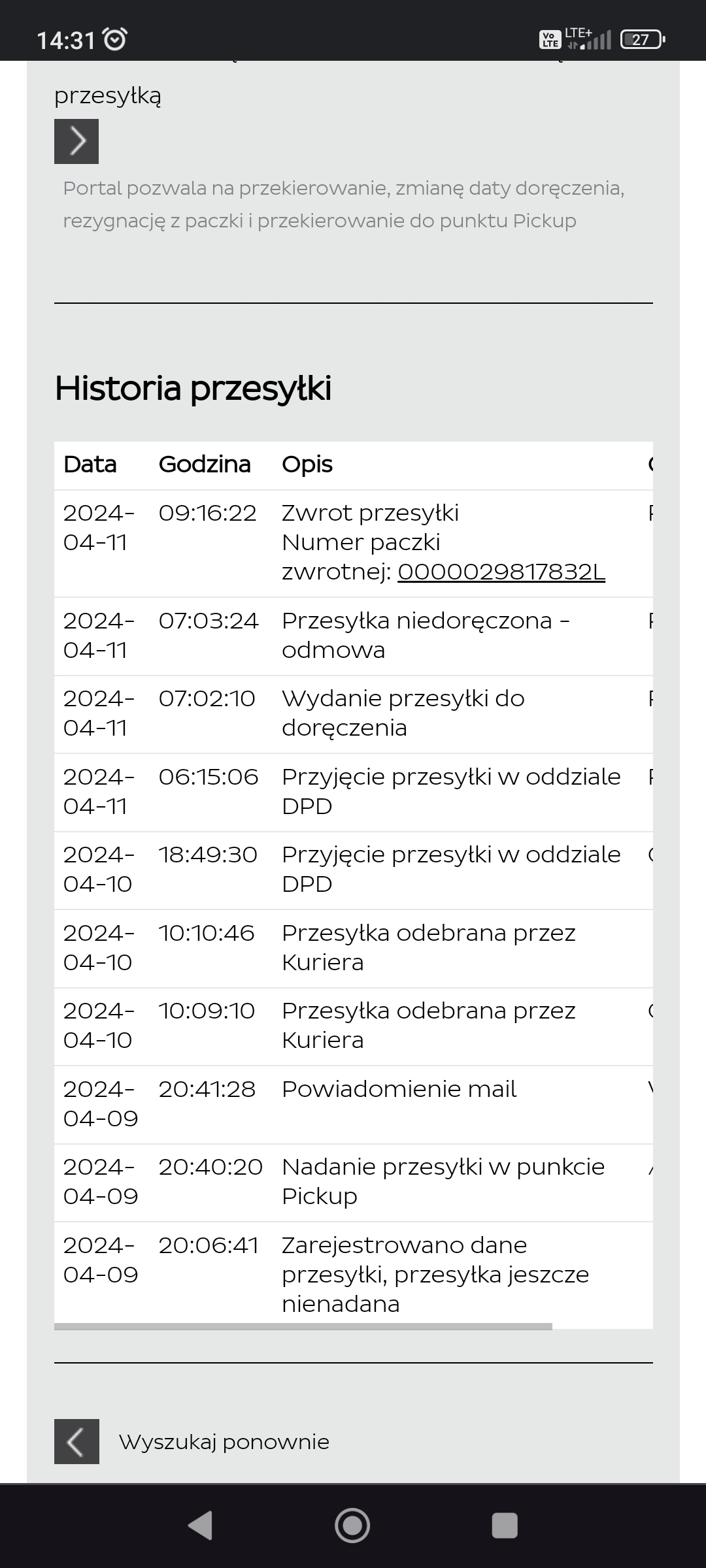The width and height of the screenshot is (706, 1568).
Task: Tap the Wydanie przesyłki do doręczenia entry
Action: tap(403, 713)
